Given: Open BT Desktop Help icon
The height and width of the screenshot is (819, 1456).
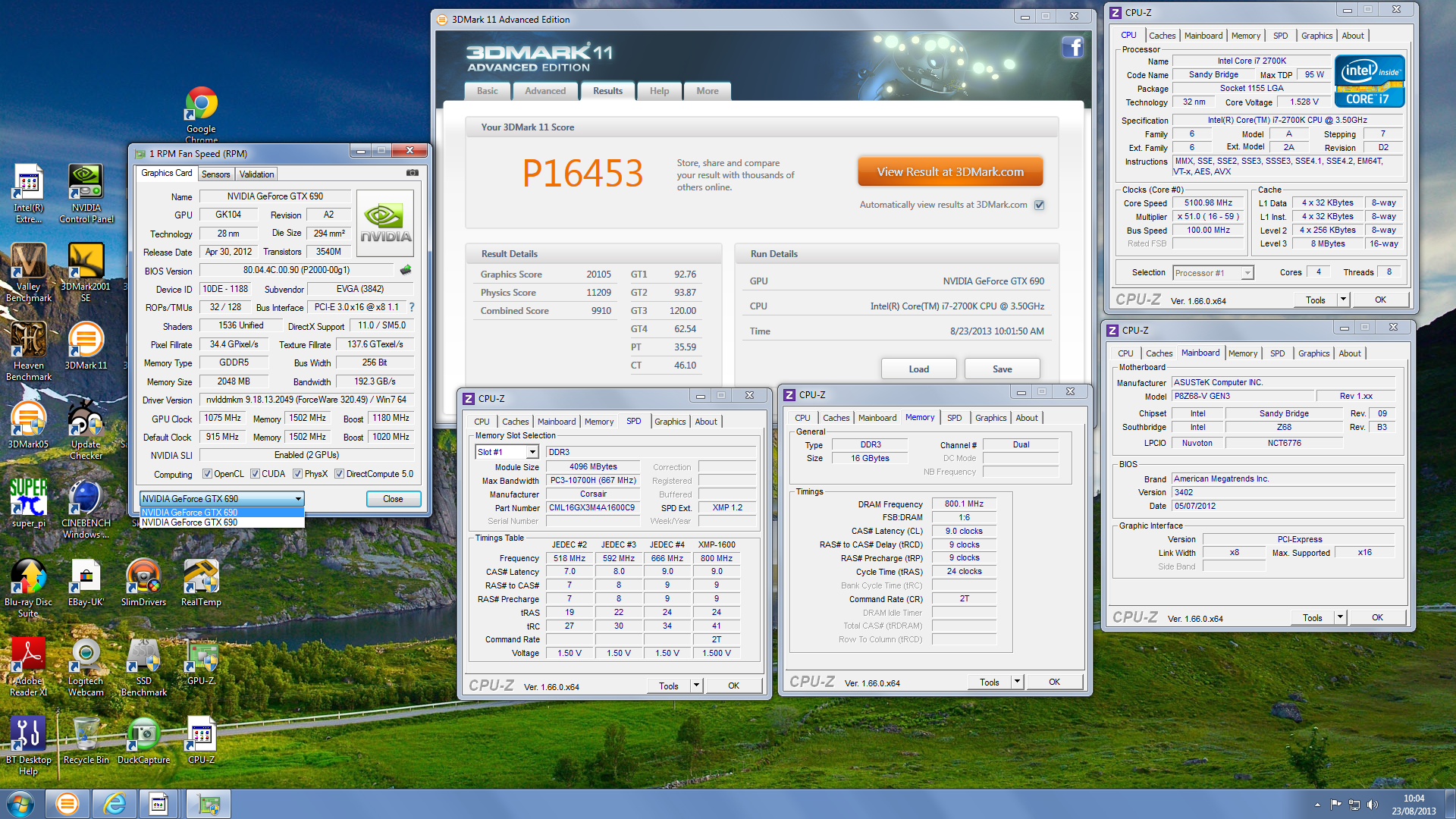Looking at the screenshot, I should tap(28, 746).
